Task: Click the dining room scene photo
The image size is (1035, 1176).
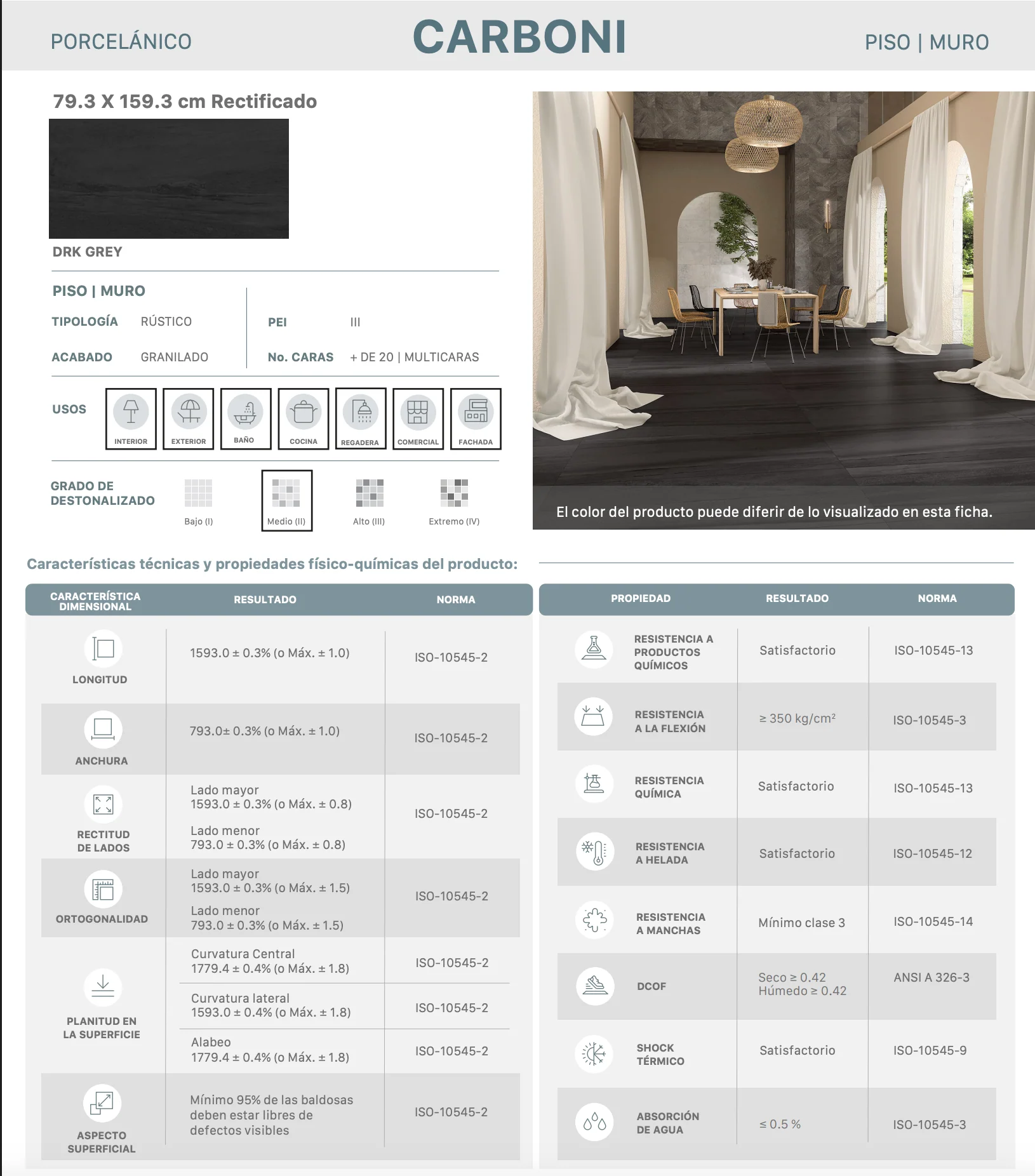Action: point(784,310)
